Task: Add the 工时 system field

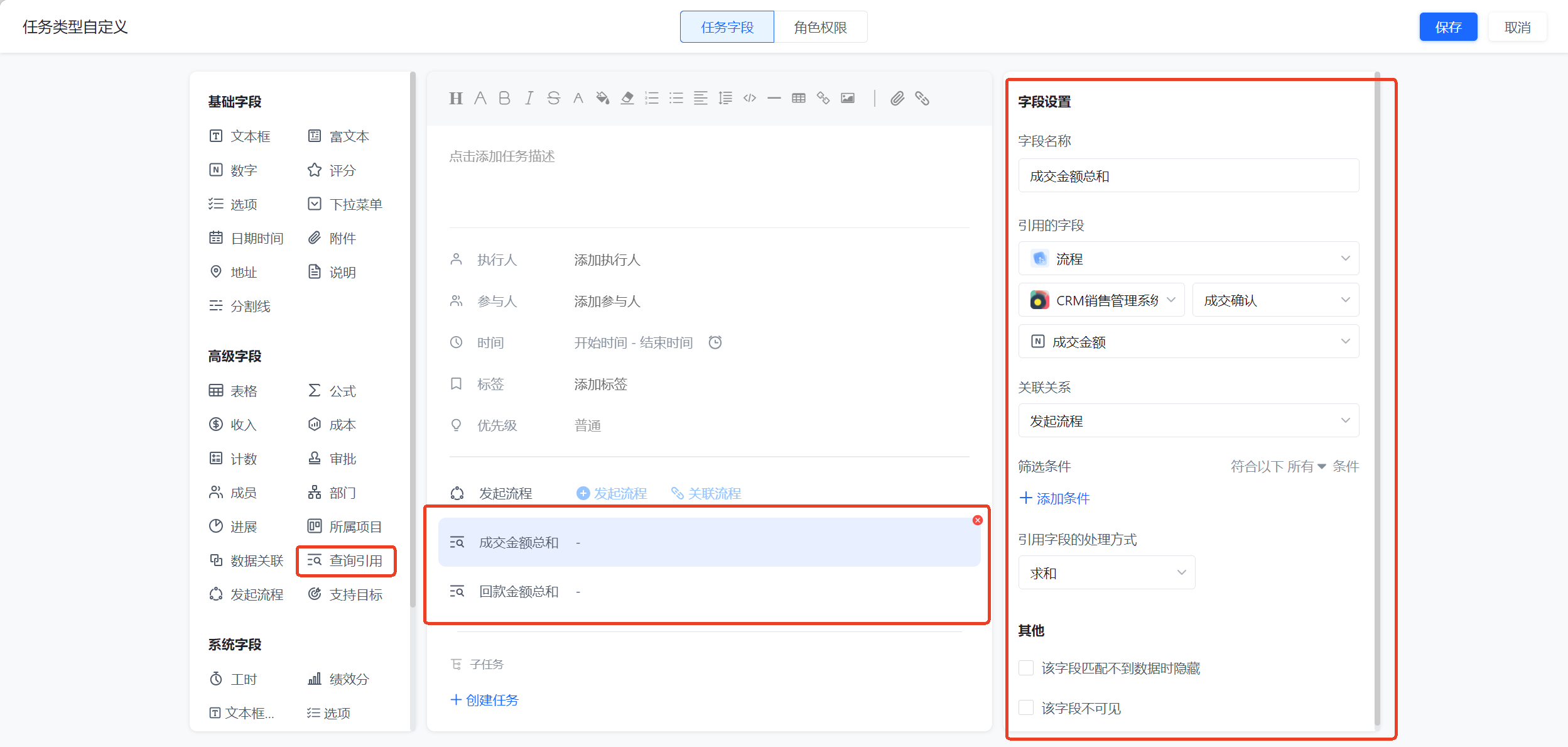Action: click(233, 679)
